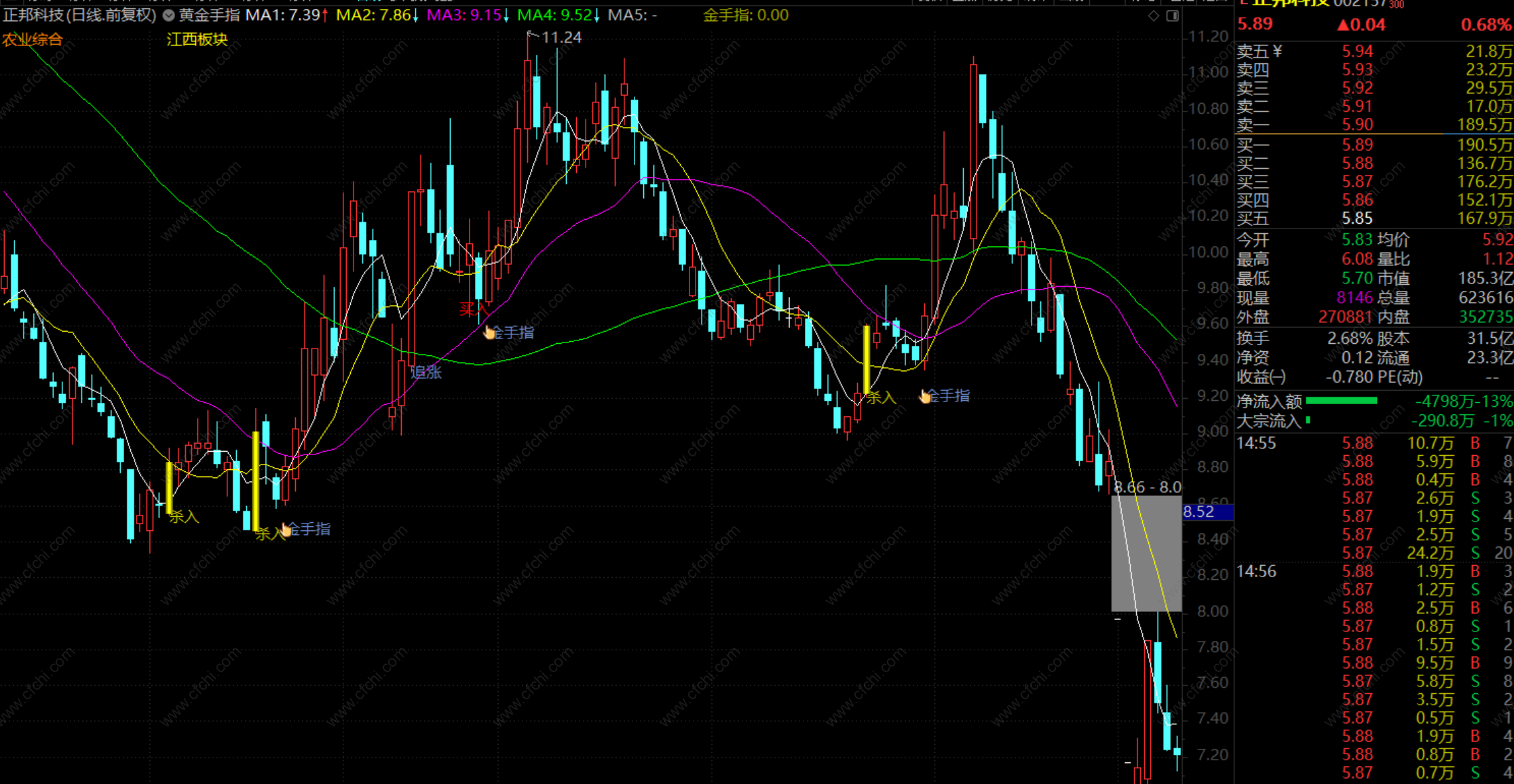The height and width of the screenshot is (784, 1514).
Task: Click the stock title 正邦科技(日线.前复权)
Action: click(79, 15)
